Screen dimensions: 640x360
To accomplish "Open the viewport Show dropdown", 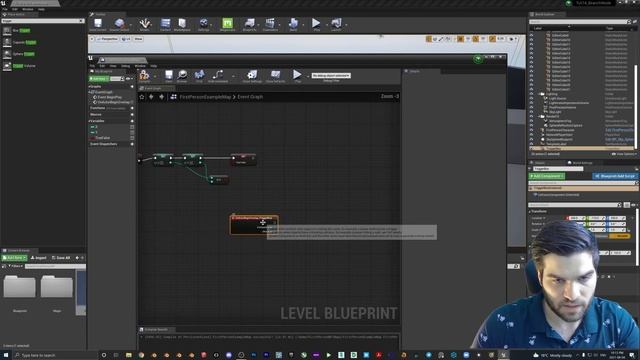I will click(x=138, y=39).
